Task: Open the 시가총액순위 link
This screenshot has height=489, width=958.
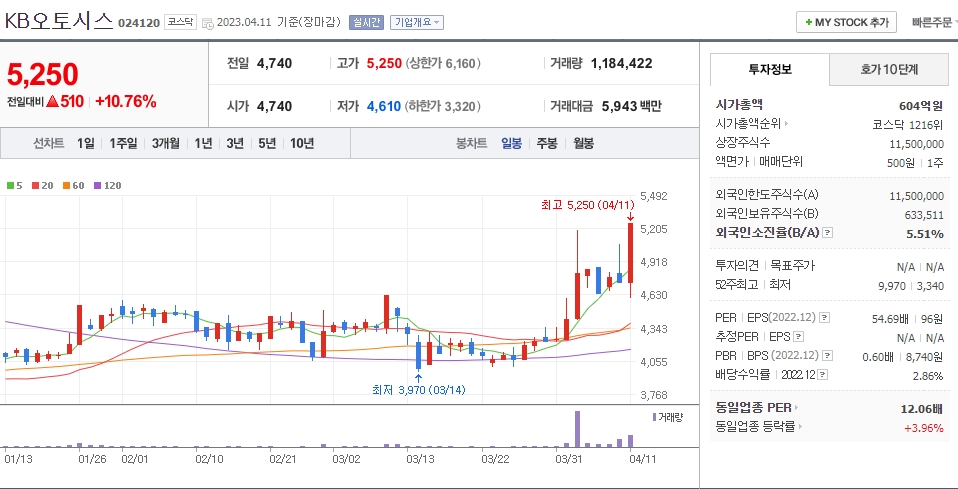Action: point(748,124)
